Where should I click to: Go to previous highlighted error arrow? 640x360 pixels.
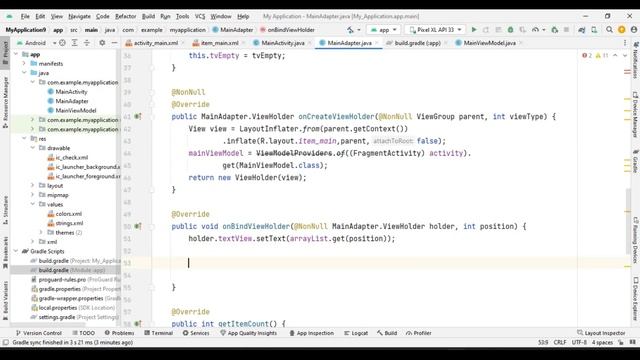pos(615,56)
